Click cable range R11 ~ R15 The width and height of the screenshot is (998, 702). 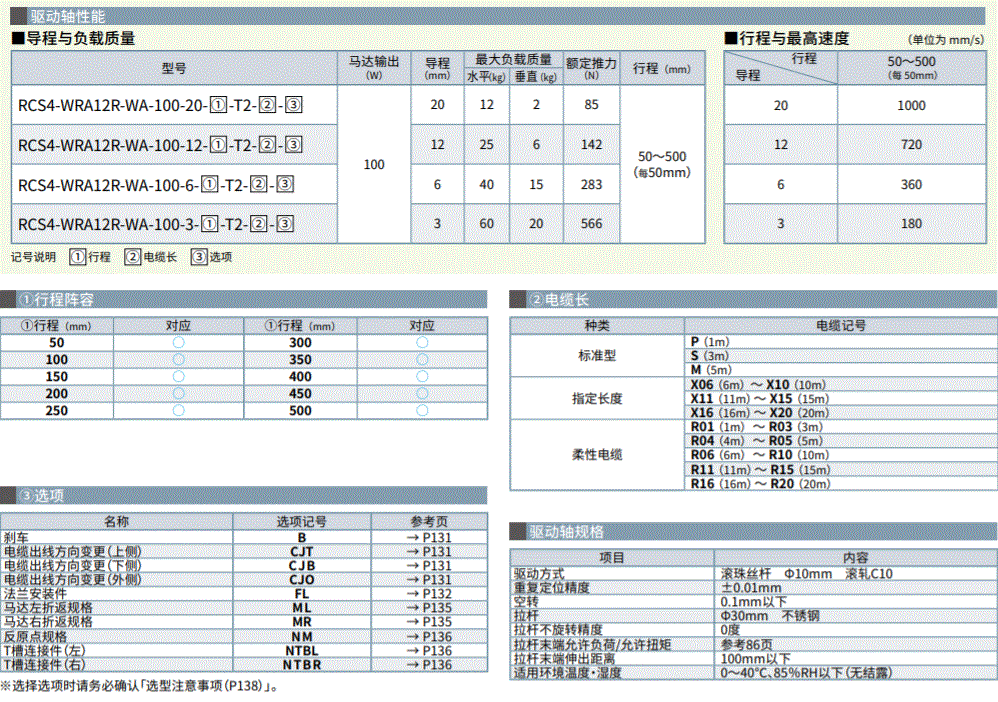(761, 470)
